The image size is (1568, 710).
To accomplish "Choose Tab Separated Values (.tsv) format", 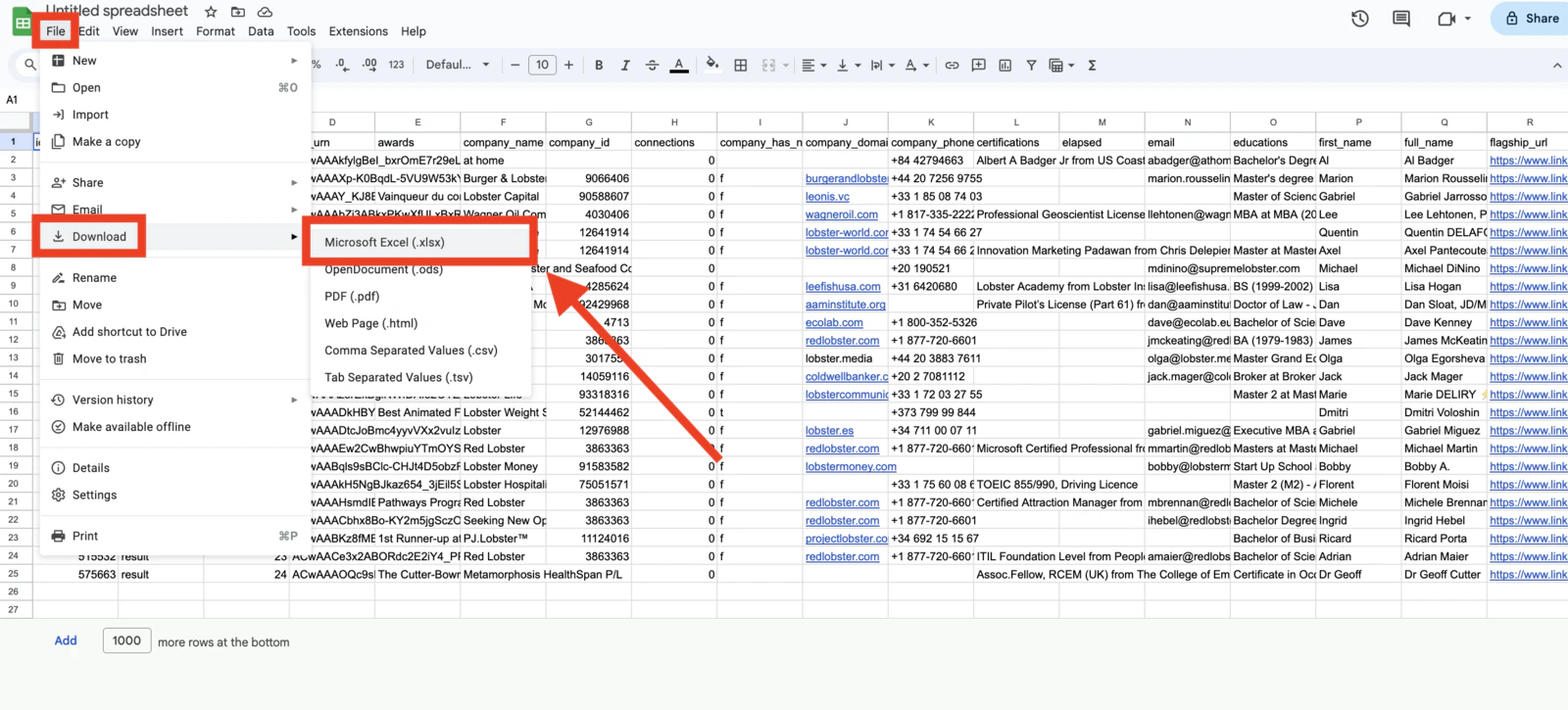I will pyautogui.click(x=419, y=377).
